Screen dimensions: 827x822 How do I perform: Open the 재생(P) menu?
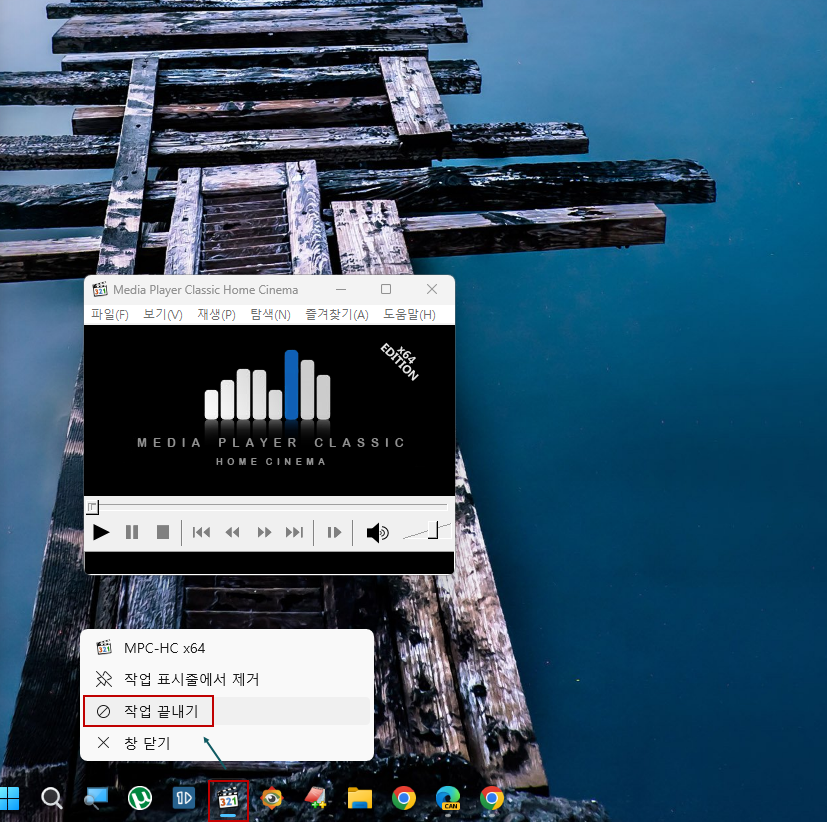(216, 315)
